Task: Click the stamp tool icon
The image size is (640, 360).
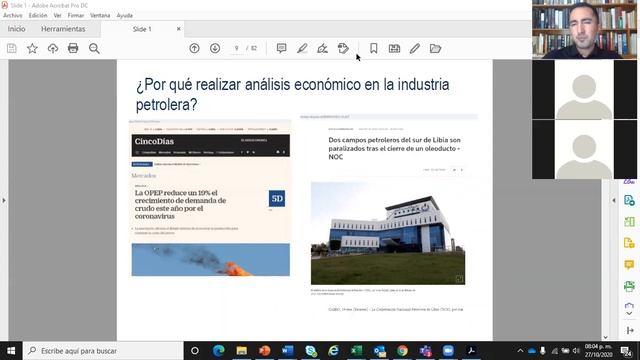Action: pyautogui.click(x=343, y=49)
